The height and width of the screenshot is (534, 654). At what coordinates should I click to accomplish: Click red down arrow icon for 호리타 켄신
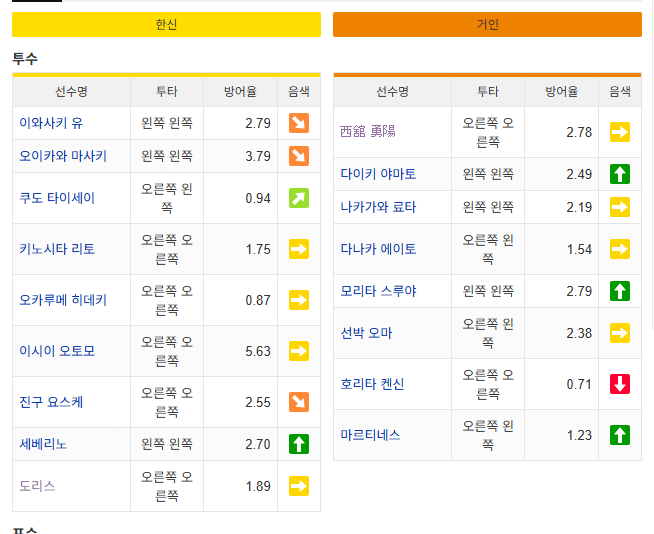point(620,384)
